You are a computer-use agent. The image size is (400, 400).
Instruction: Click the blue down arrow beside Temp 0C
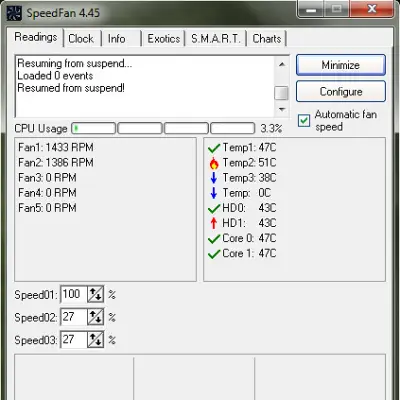tap(214, 193)
